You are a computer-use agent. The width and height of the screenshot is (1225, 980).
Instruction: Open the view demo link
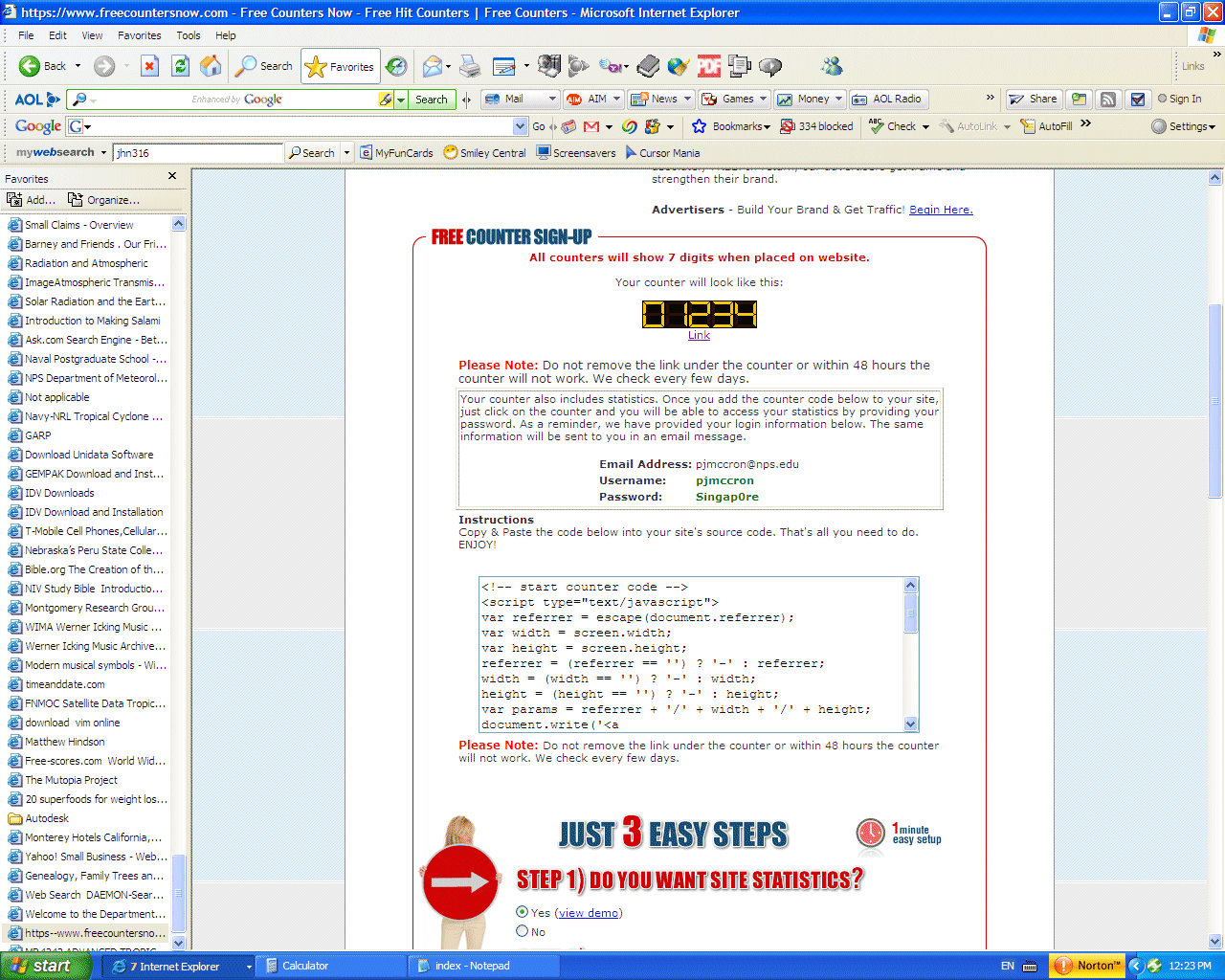588,913
